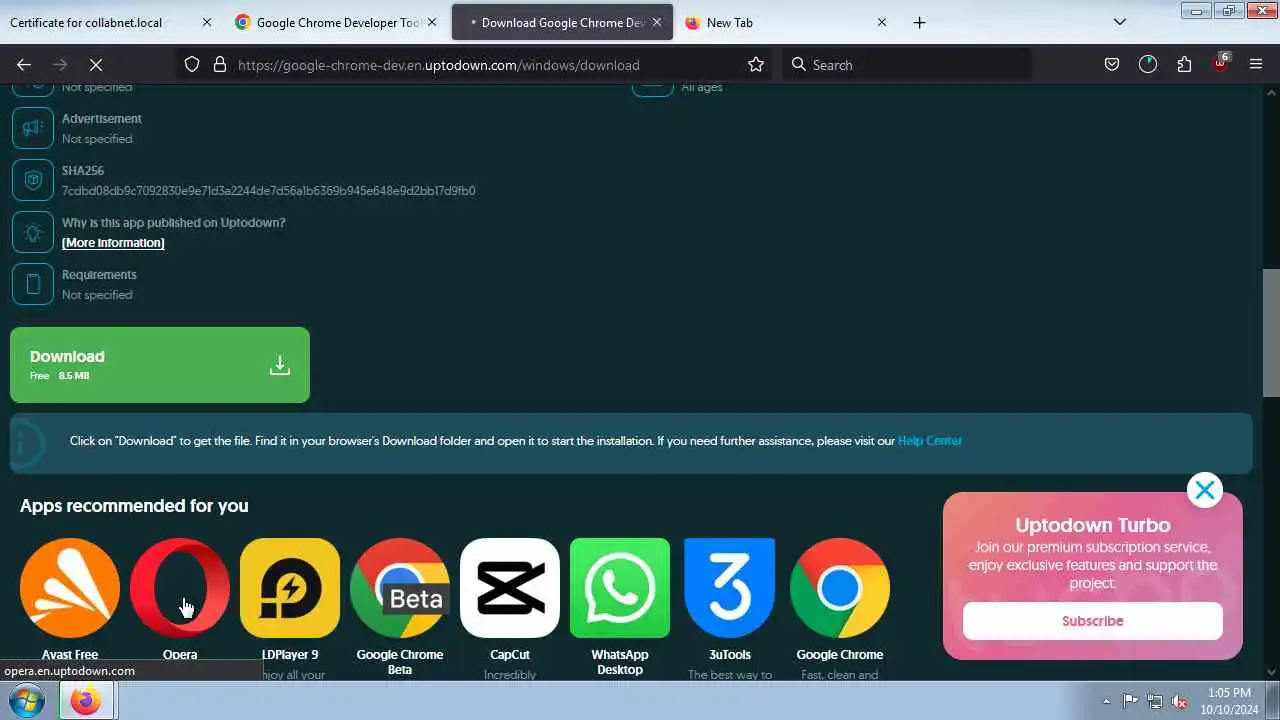
Task: Click the Firefox taskbar icon
Action: coord(85,701)
